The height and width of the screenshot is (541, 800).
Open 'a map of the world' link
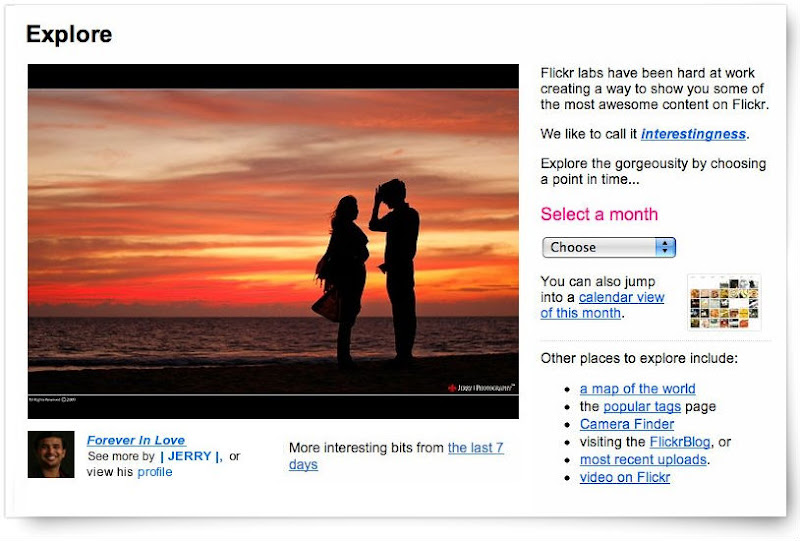[637, 389]
